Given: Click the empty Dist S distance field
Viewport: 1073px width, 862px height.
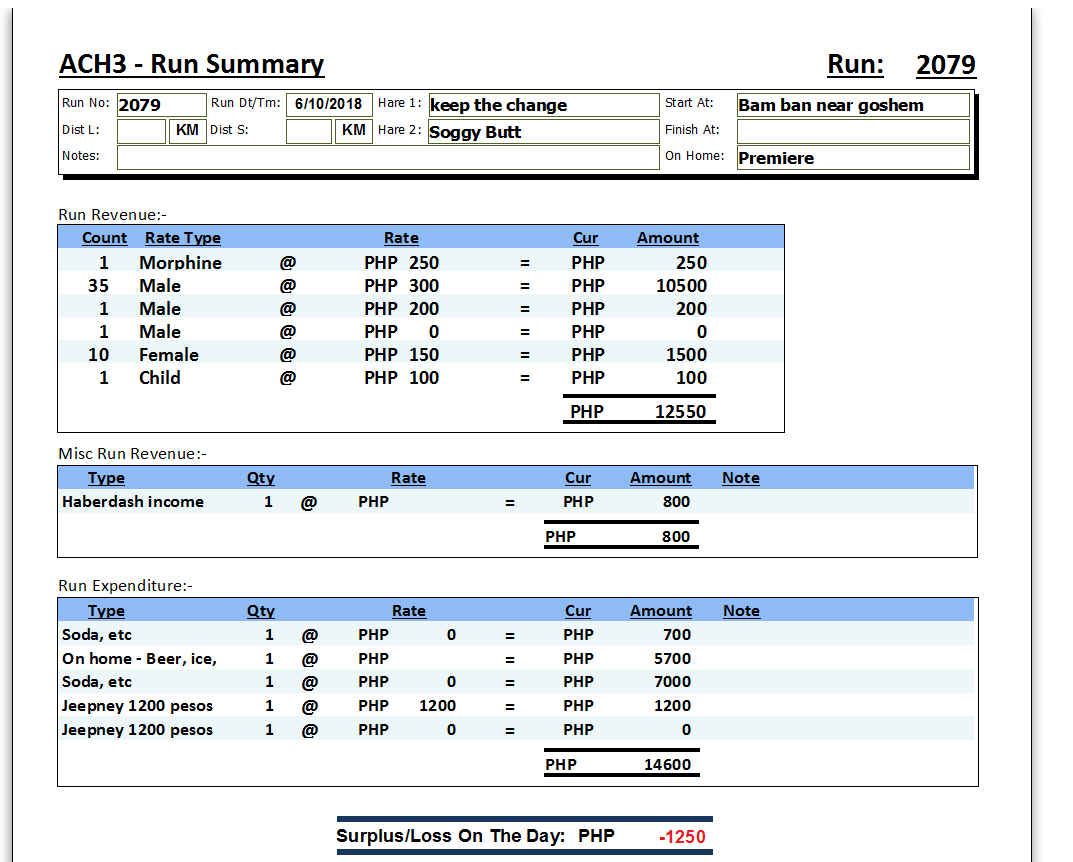Looking at the screenshot, I should point(308,131).
